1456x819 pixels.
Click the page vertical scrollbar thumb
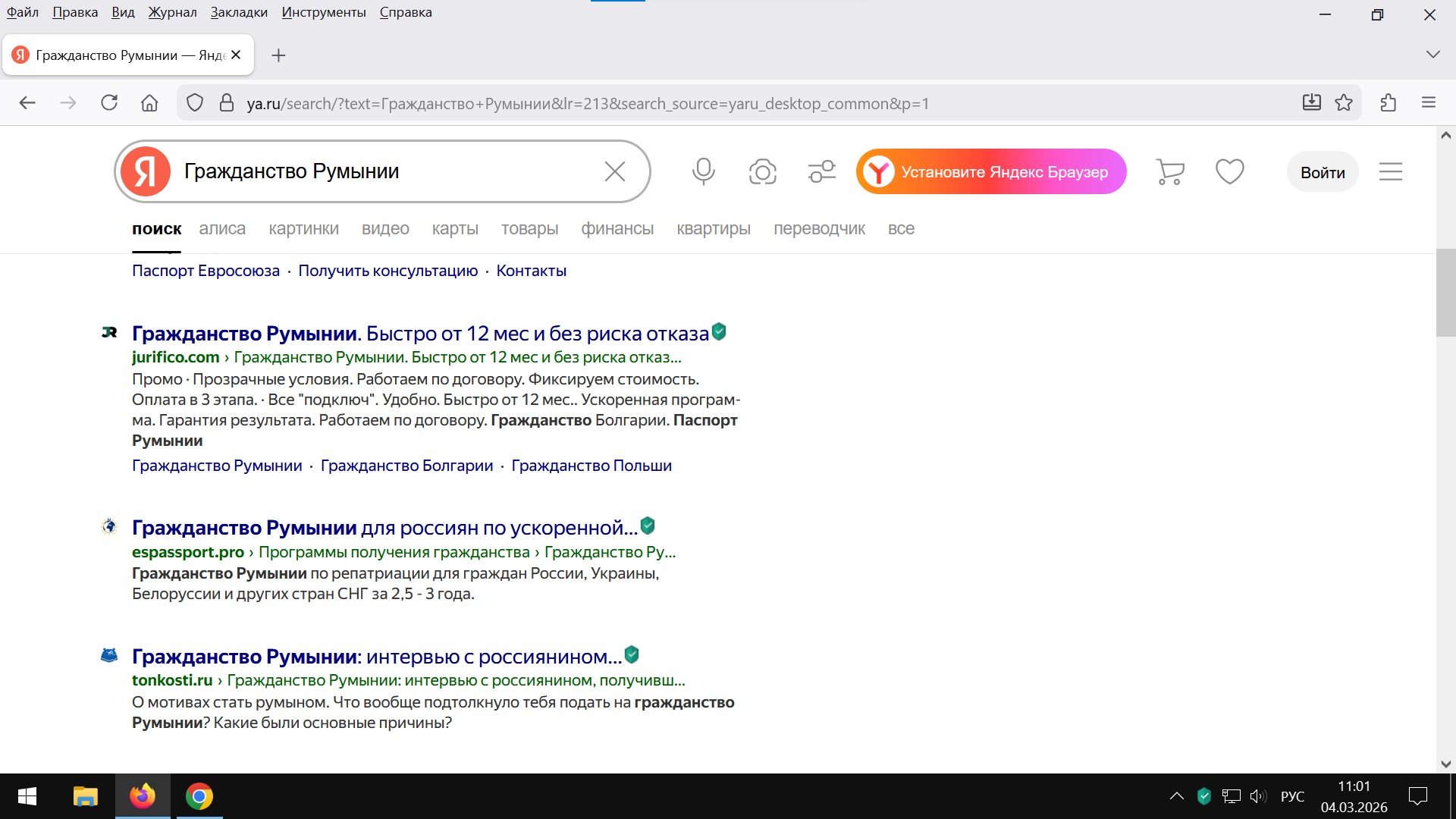click(x=1445, y=292)
